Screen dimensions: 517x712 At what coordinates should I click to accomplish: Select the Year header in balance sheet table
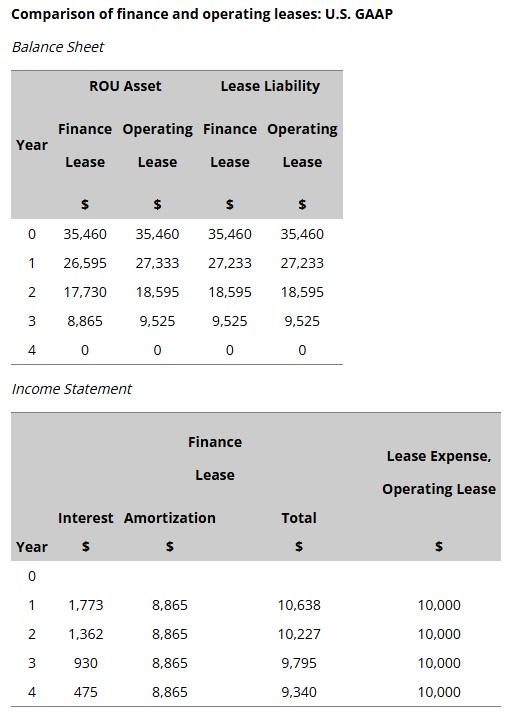[x=32, y=145]
